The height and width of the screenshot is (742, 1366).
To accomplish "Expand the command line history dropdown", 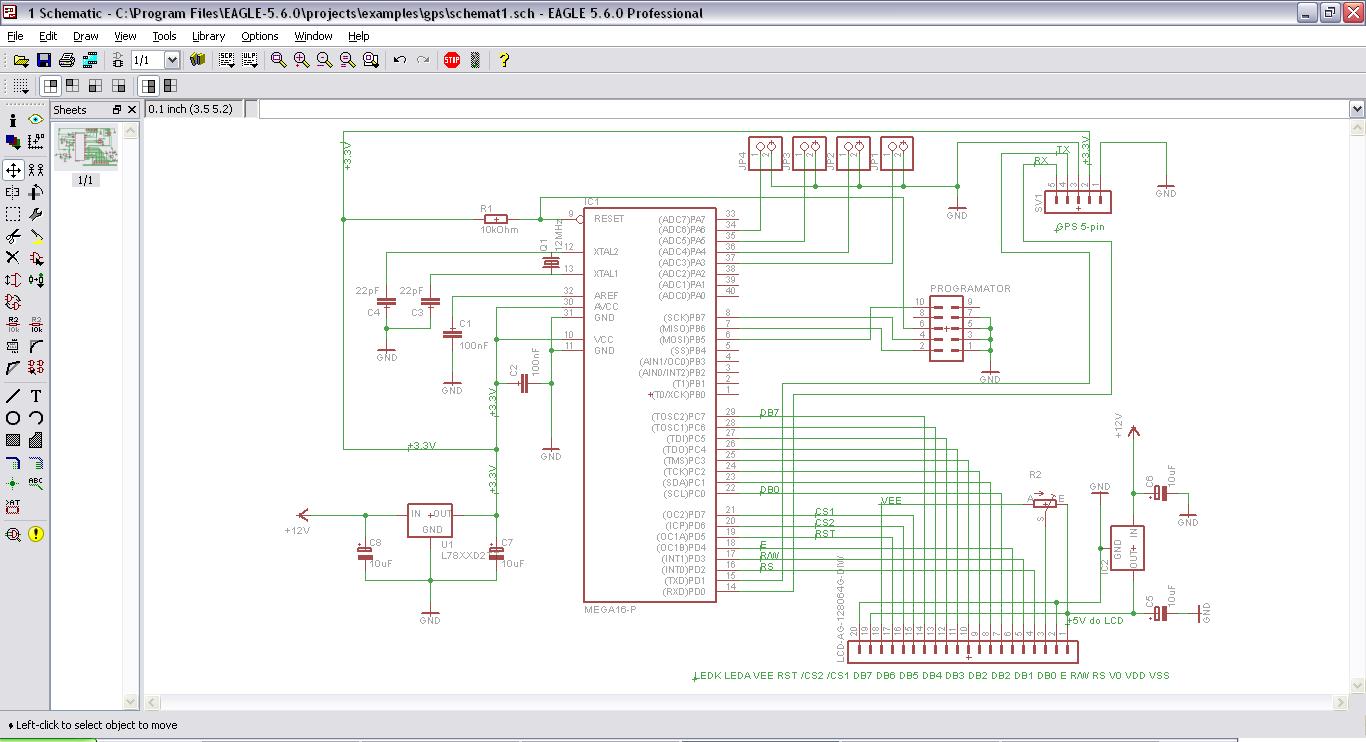I will click(1357, 109).
